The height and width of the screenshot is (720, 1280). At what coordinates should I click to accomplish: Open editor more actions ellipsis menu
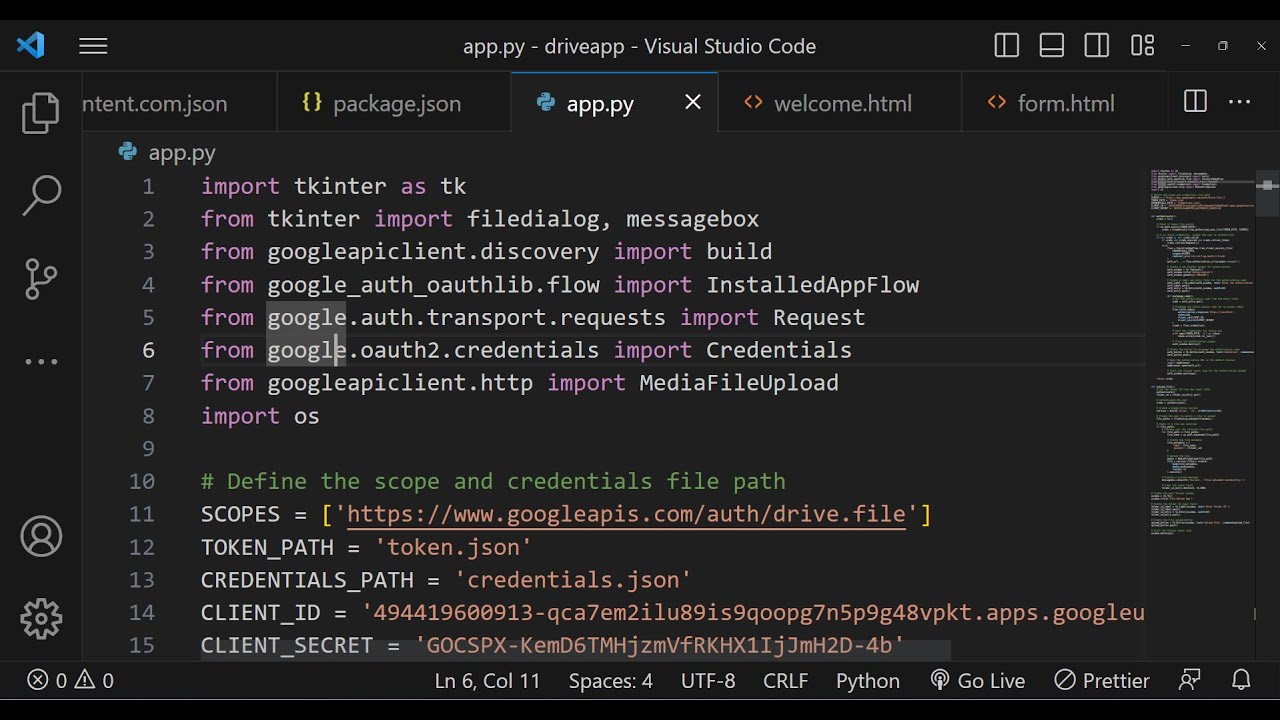(x=1240, y=102)
